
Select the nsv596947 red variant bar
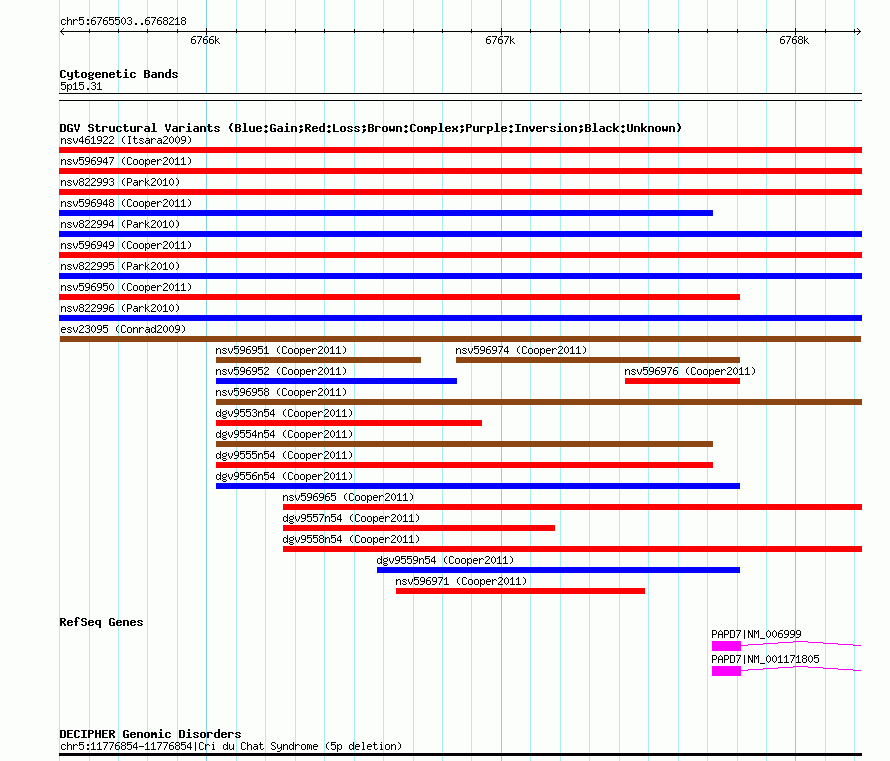tap(460, 171)
